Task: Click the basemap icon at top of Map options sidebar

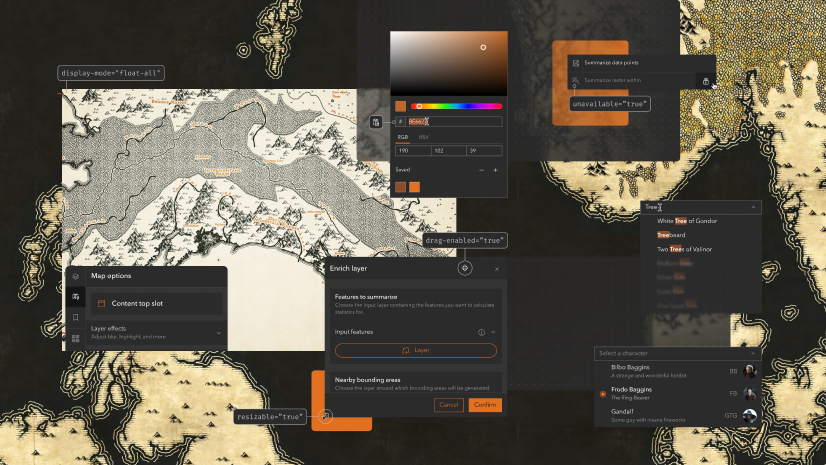Action: tap(75, 276)
